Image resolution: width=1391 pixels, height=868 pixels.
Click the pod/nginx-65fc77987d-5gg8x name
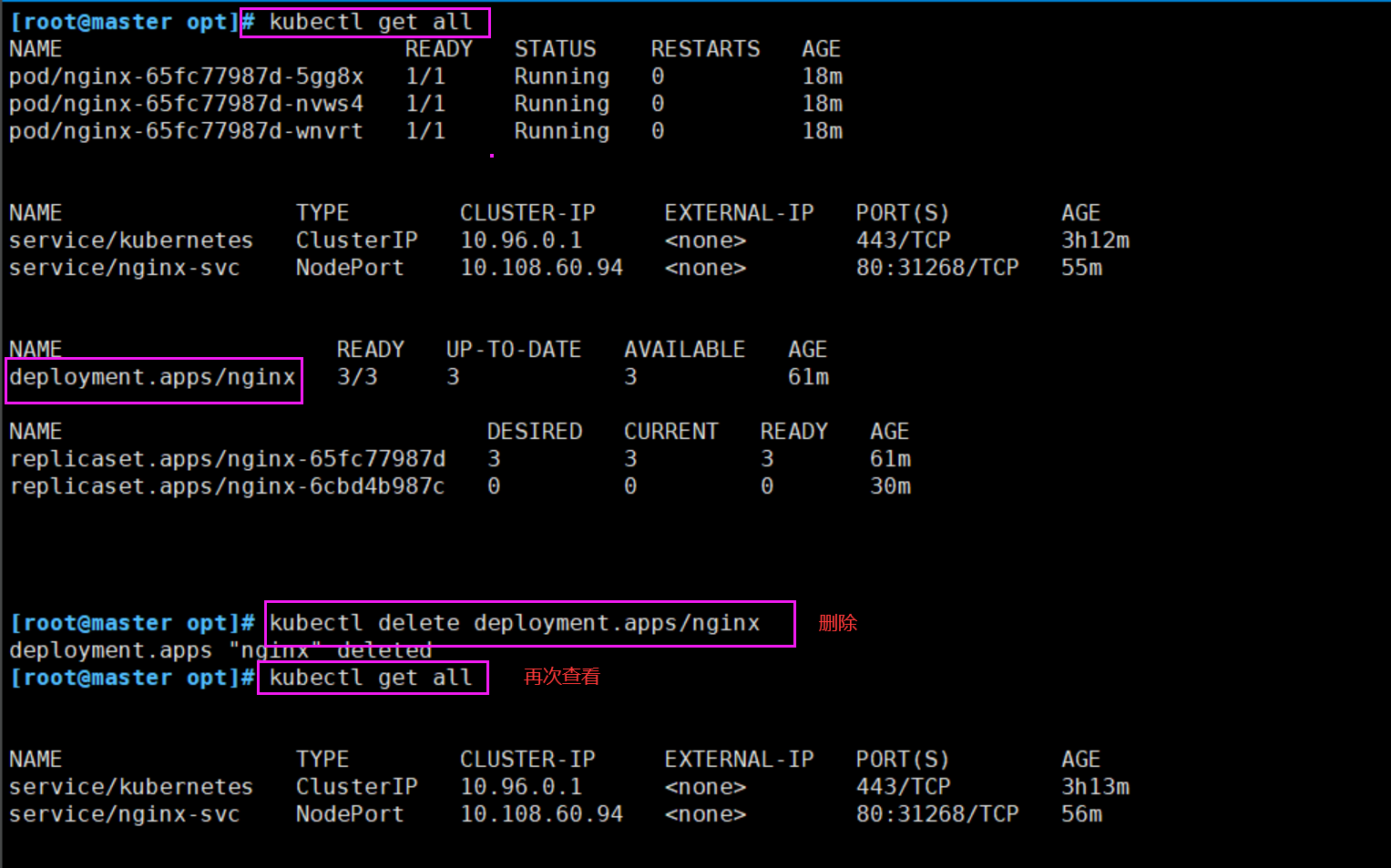tap(186, 77)
